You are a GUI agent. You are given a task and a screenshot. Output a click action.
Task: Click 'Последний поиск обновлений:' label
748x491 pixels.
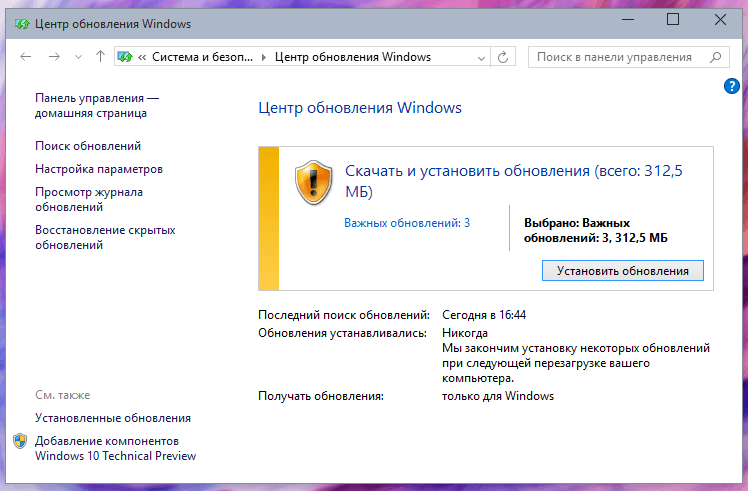344,315
